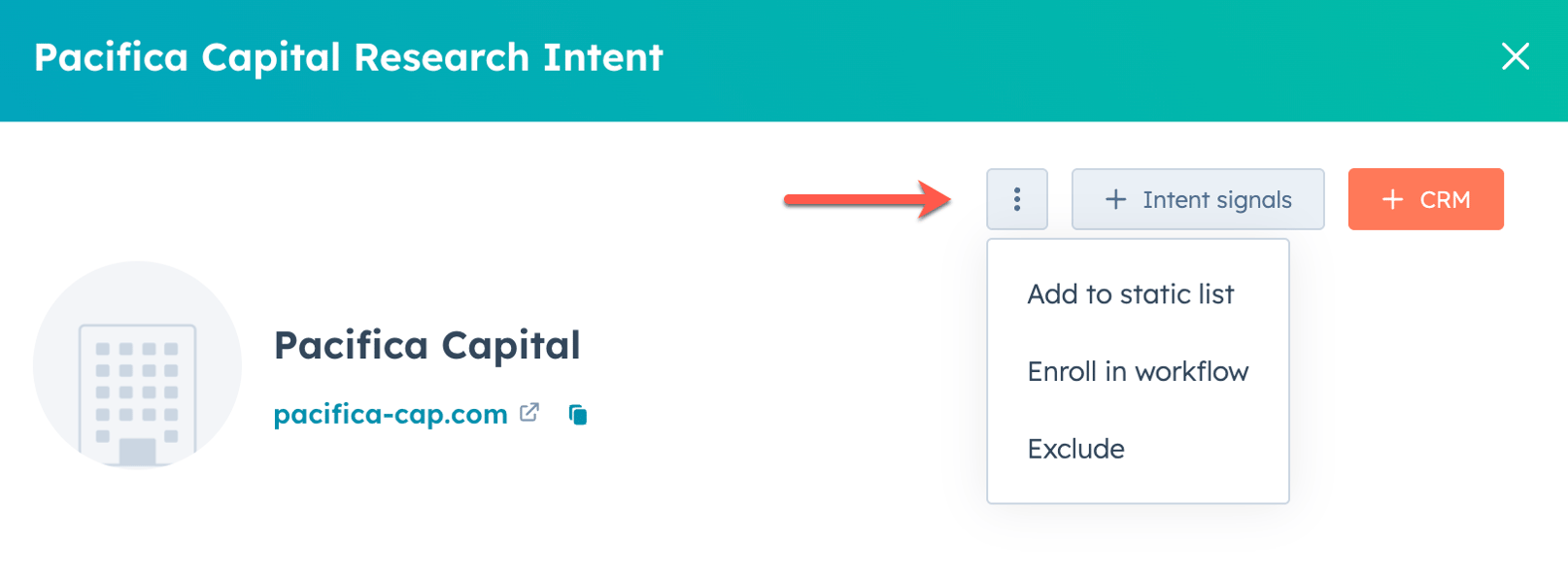Click the Pacifica Capital company name
This screenshot has width=1568, height=580.
click(x=426, y=345)
